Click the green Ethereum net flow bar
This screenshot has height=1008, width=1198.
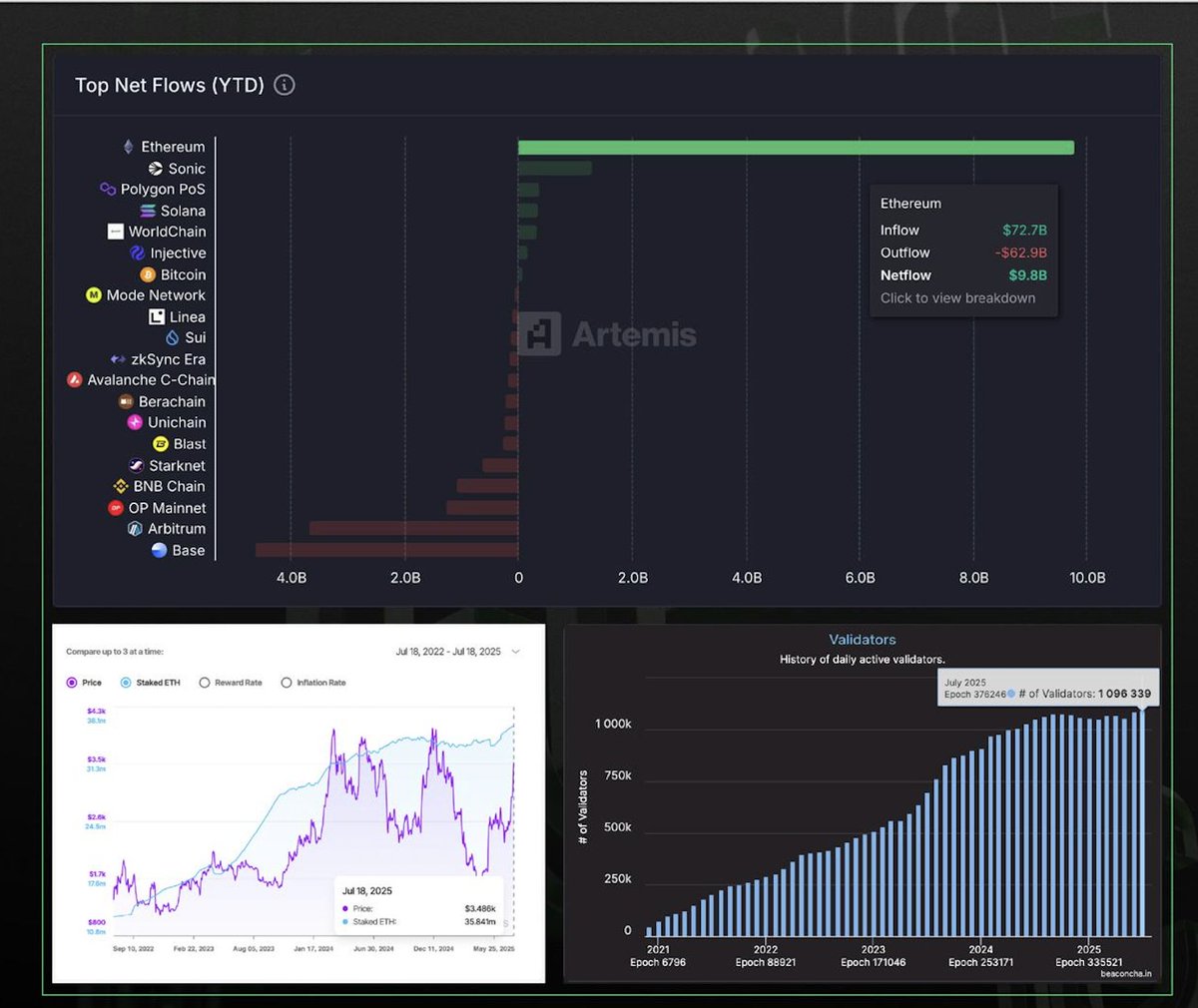[796, 148]
